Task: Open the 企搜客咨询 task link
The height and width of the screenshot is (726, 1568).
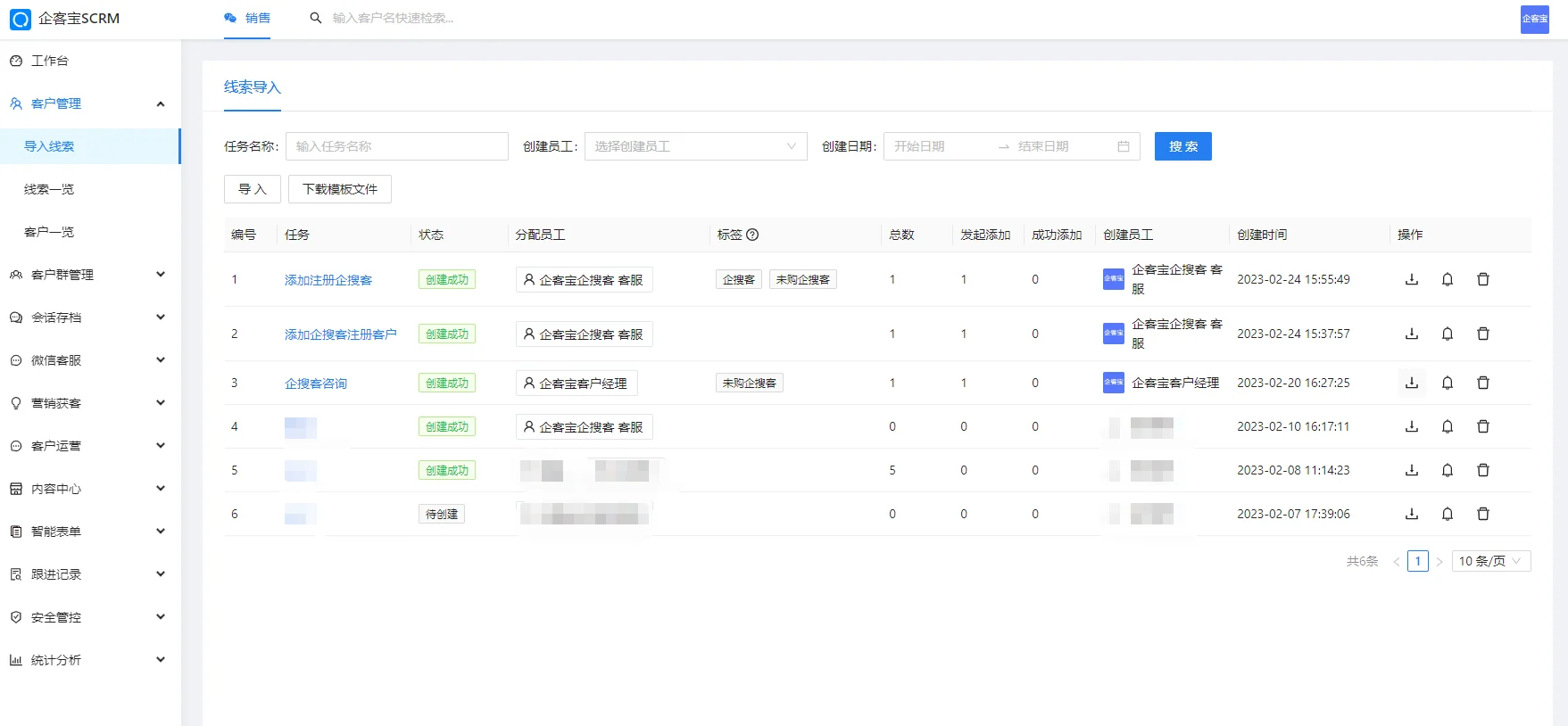Action: (x=316, y=384)
